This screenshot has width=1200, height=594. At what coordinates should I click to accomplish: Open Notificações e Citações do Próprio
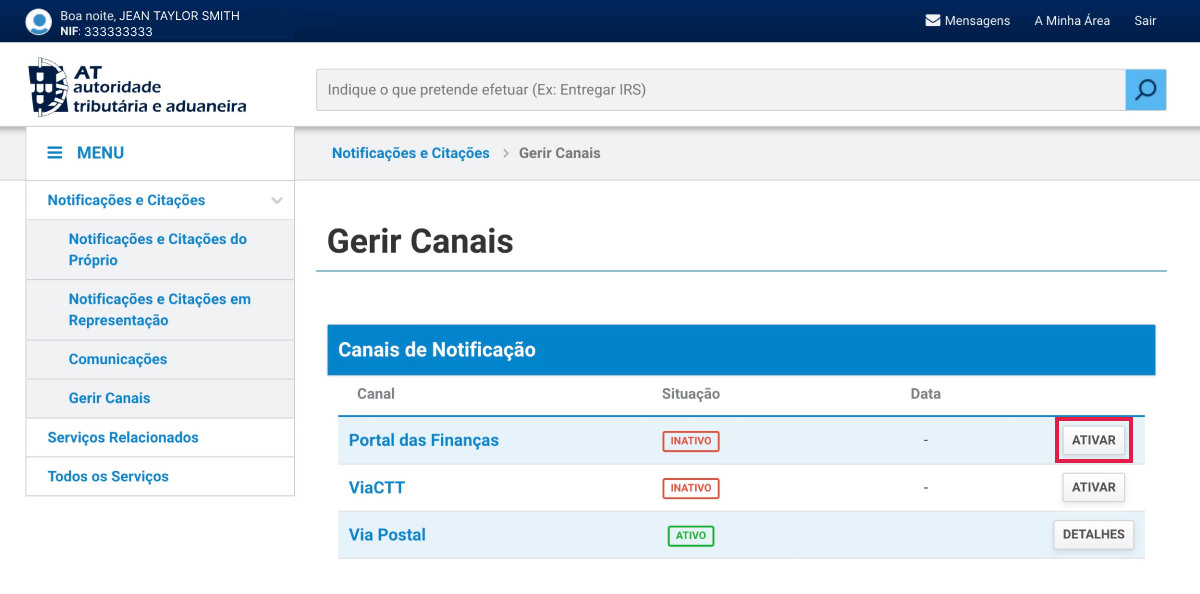point(158,250)
